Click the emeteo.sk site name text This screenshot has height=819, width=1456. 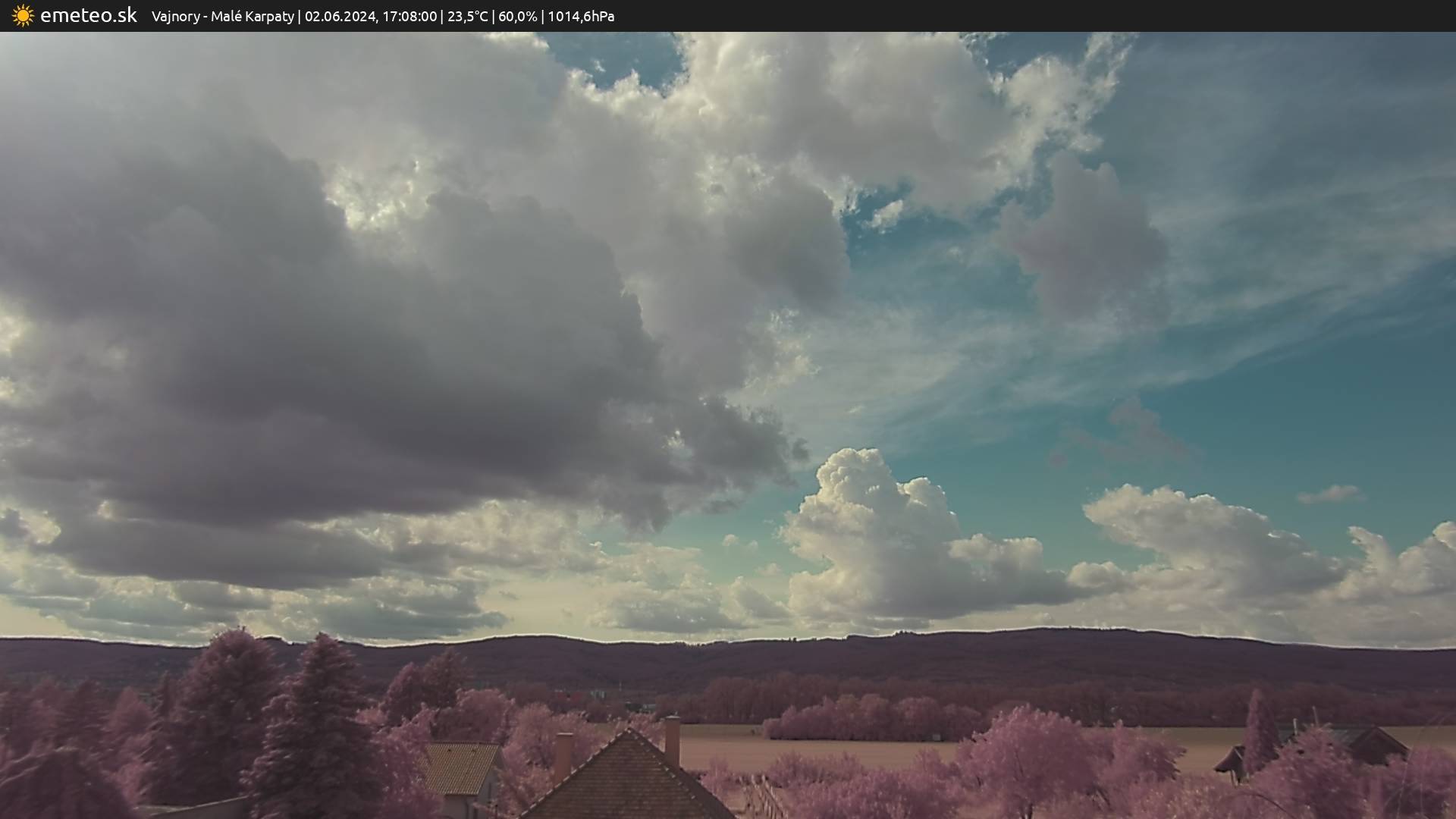(x=89, y=16)
